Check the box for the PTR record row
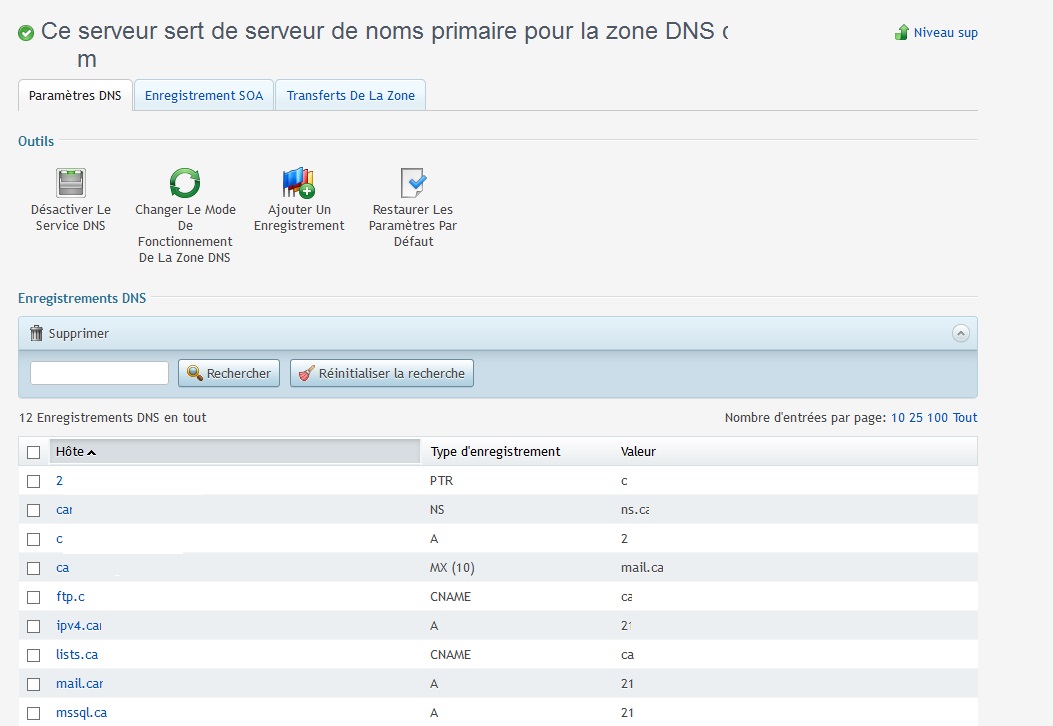This screenshot has height=726, width=1053. point(34,481)
